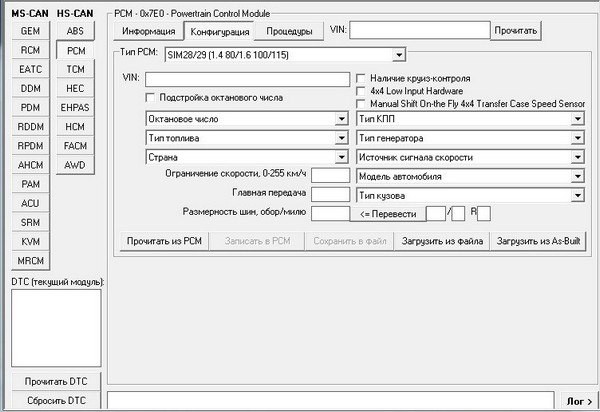600x412 pixels.
Task: Open the ABS module
Action: 75,31
